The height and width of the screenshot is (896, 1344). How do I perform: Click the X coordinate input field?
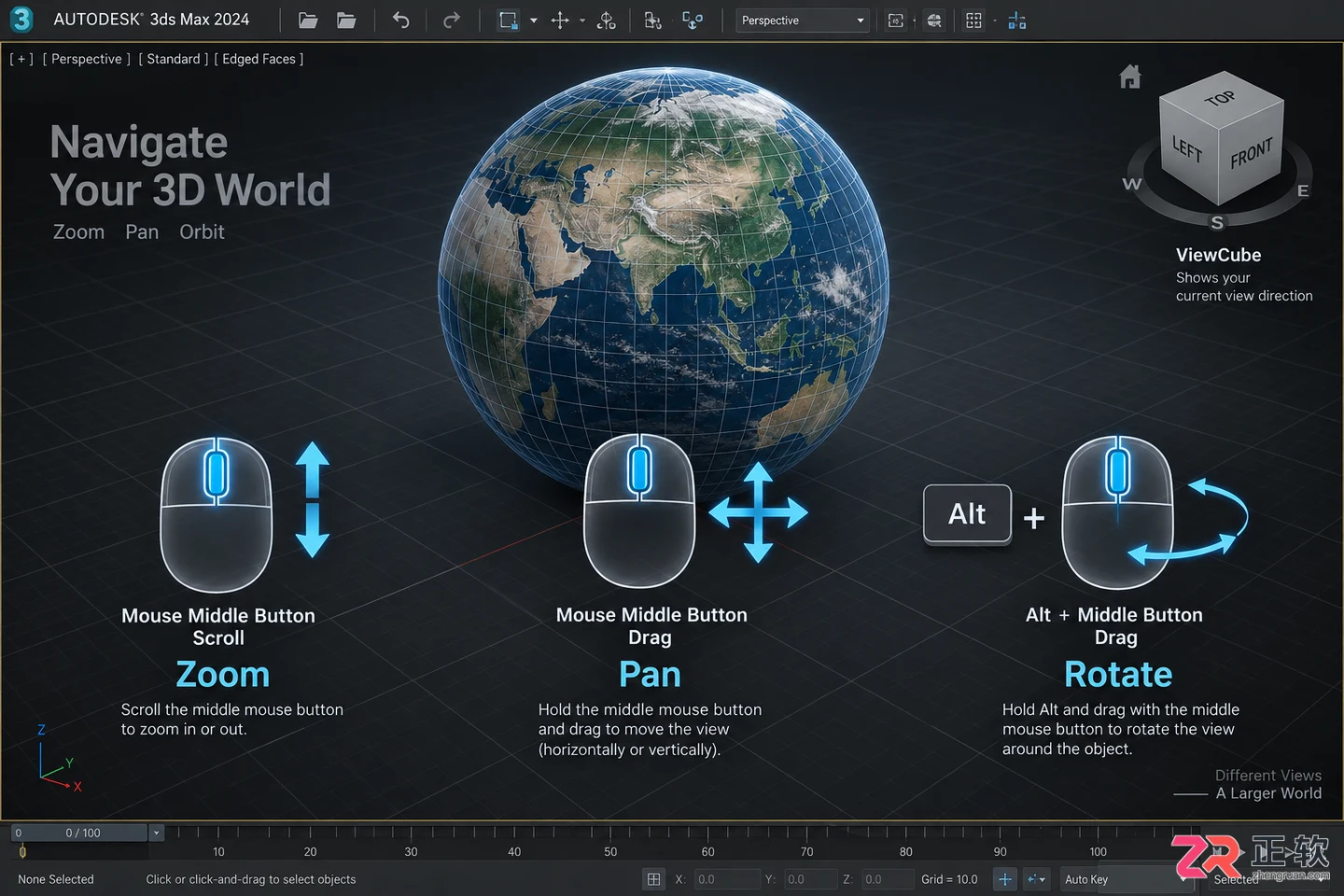pyautogui.click(x=727, y=879)
